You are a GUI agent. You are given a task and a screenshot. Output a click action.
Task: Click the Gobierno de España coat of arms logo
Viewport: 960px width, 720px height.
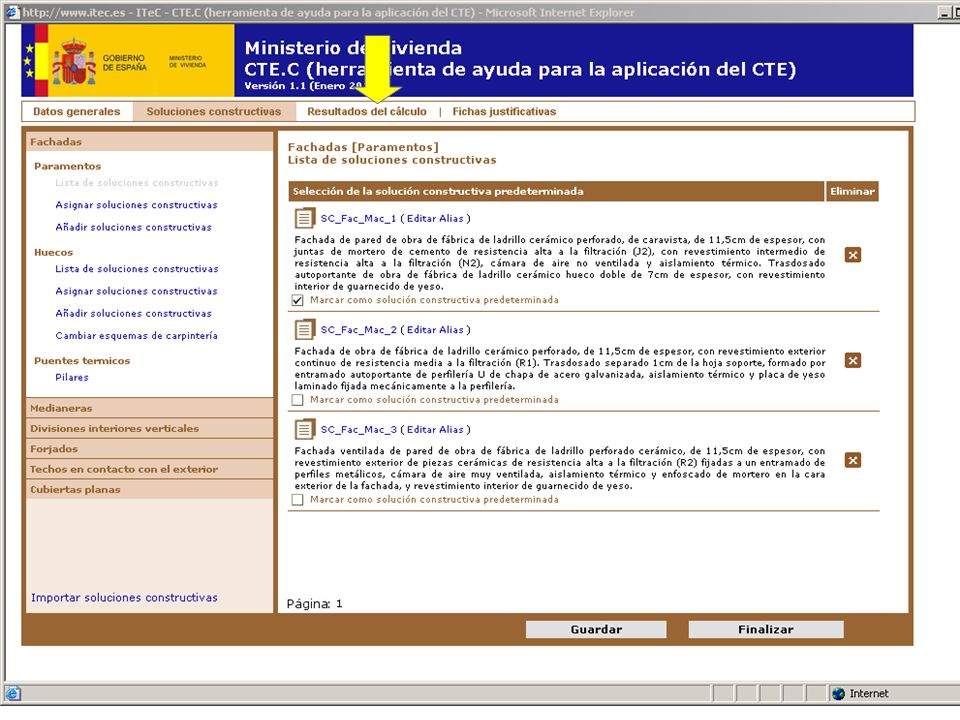(x=74, y=61)
